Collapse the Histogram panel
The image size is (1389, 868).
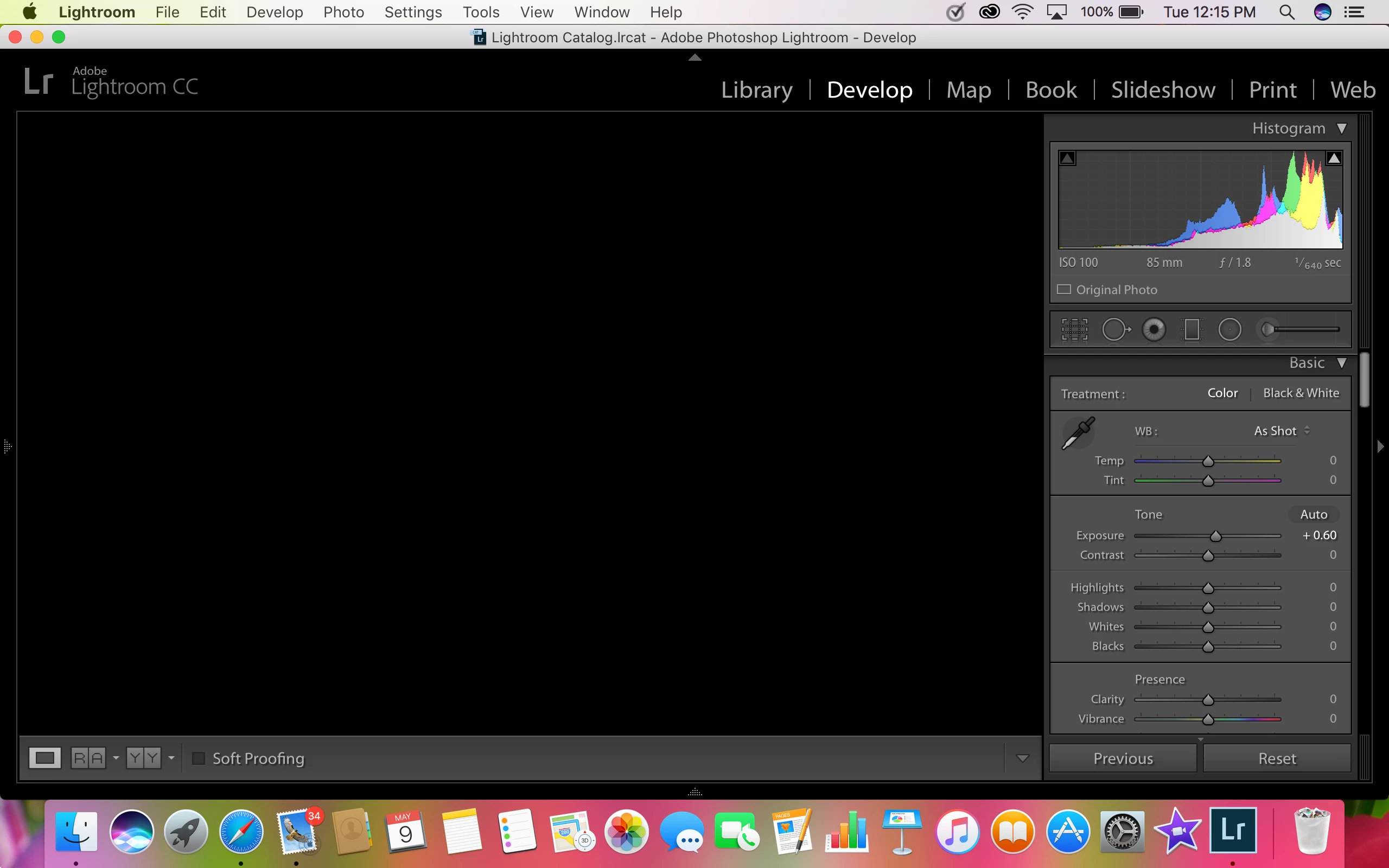point(1341,128)
